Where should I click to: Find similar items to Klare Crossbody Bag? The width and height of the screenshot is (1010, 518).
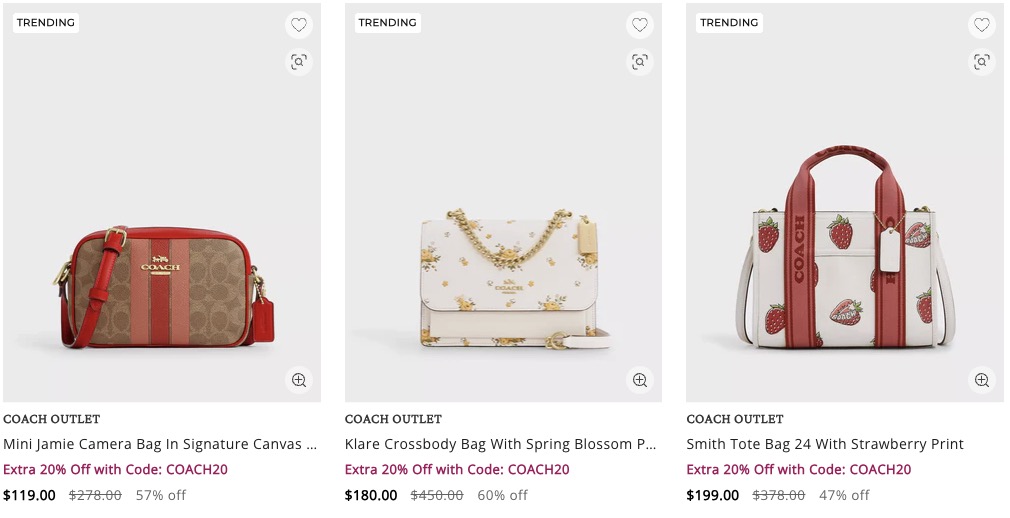(x=640, y=62)
